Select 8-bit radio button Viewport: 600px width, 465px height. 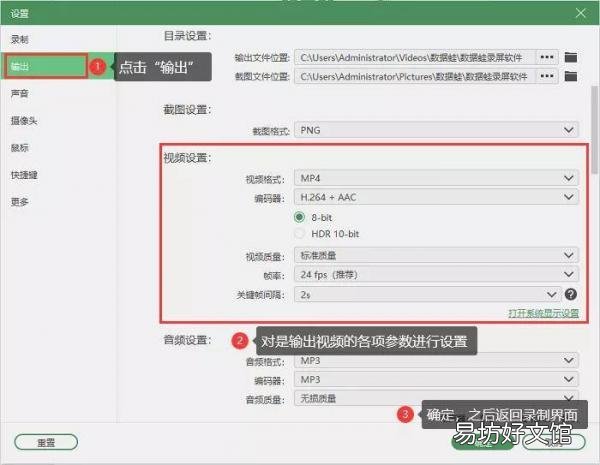point(299,217)
